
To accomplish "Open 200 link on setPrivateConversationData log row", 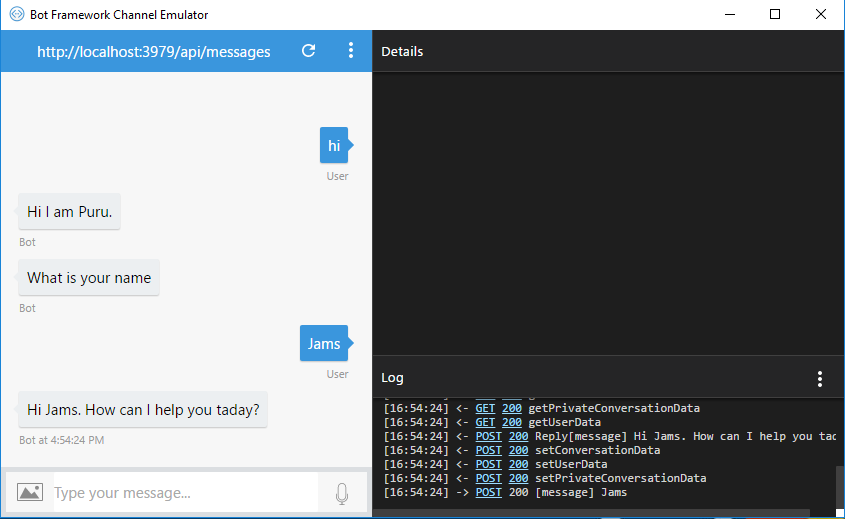I will [518, 478].
